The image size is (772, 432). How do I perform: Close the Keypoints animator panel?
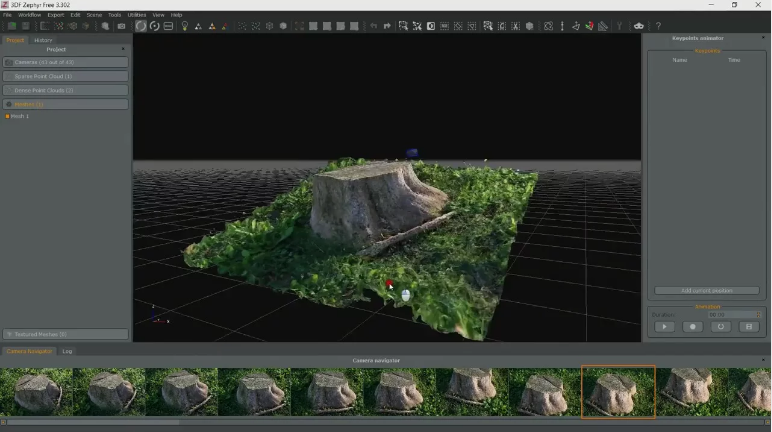click(x=764, y=38)
